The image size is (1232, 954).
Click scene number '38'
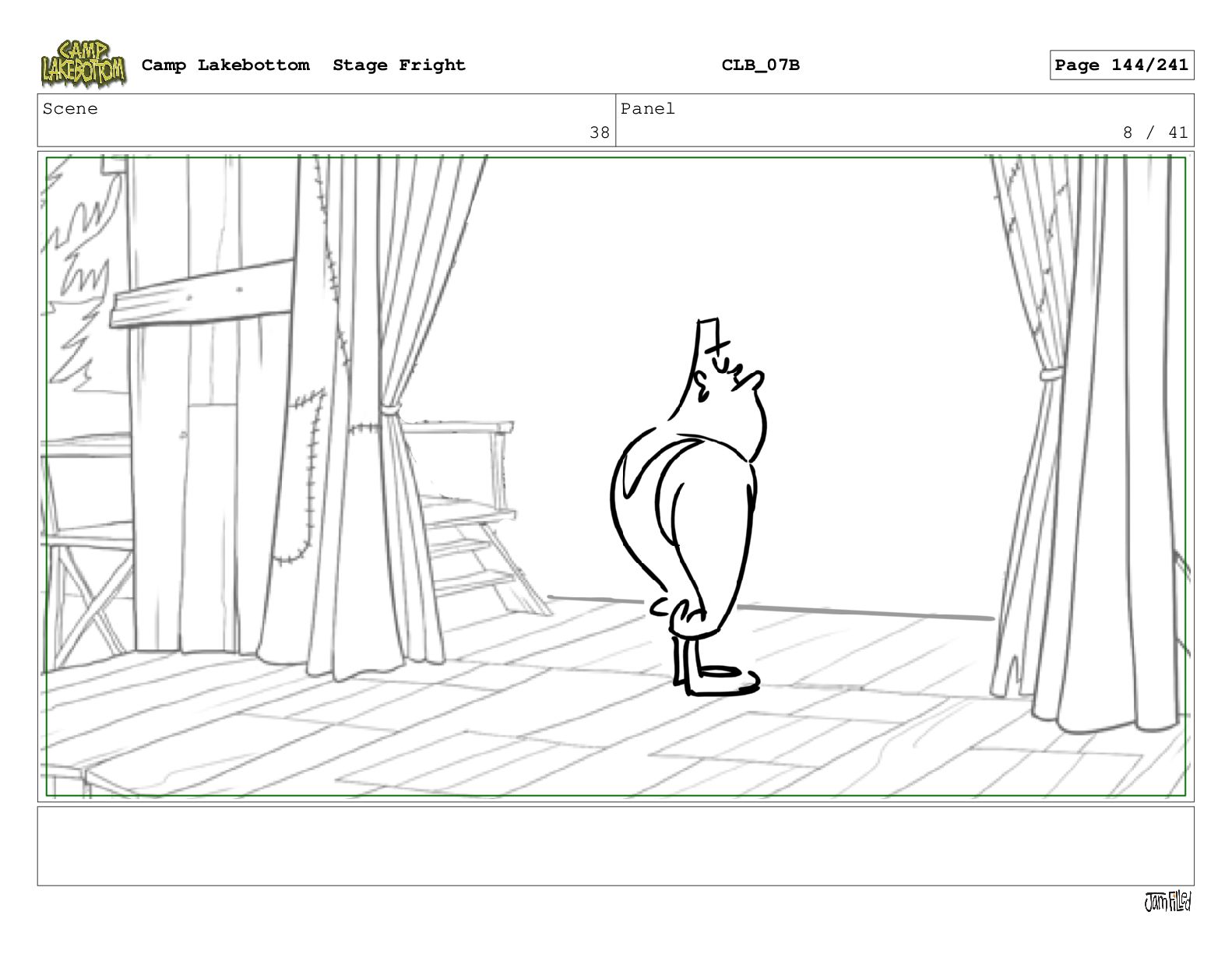coord(600,132)
